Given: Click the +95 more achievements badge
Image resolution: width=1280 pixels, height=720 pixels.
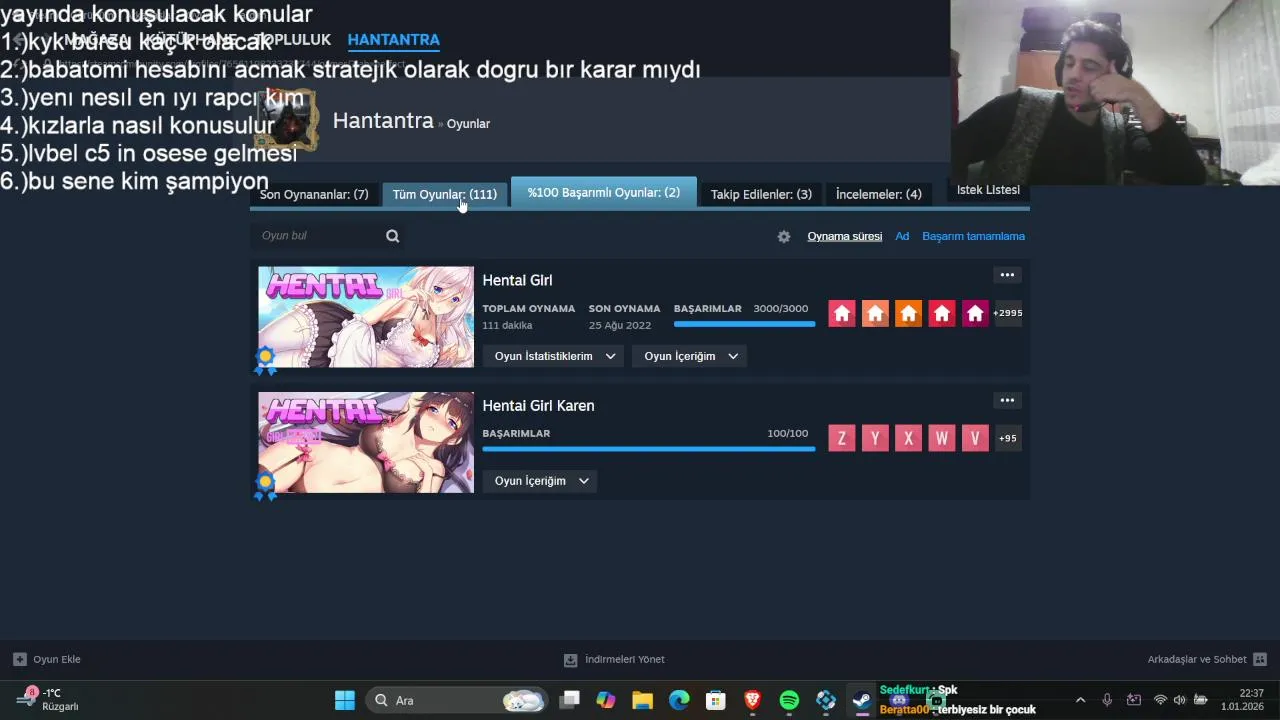Looking at the screenshot, I should pos(1007,438).
